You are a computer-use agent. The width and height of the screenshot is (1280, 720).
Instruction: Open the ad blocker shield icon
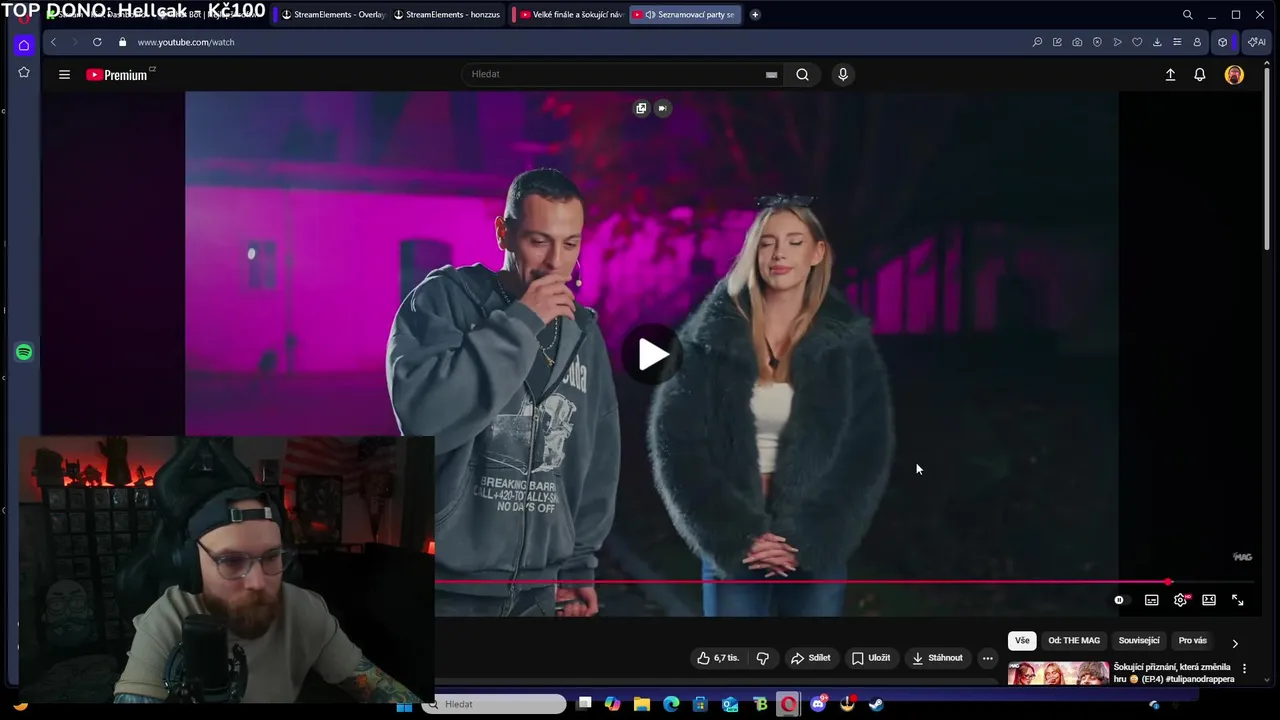[x=1097, y=42]
